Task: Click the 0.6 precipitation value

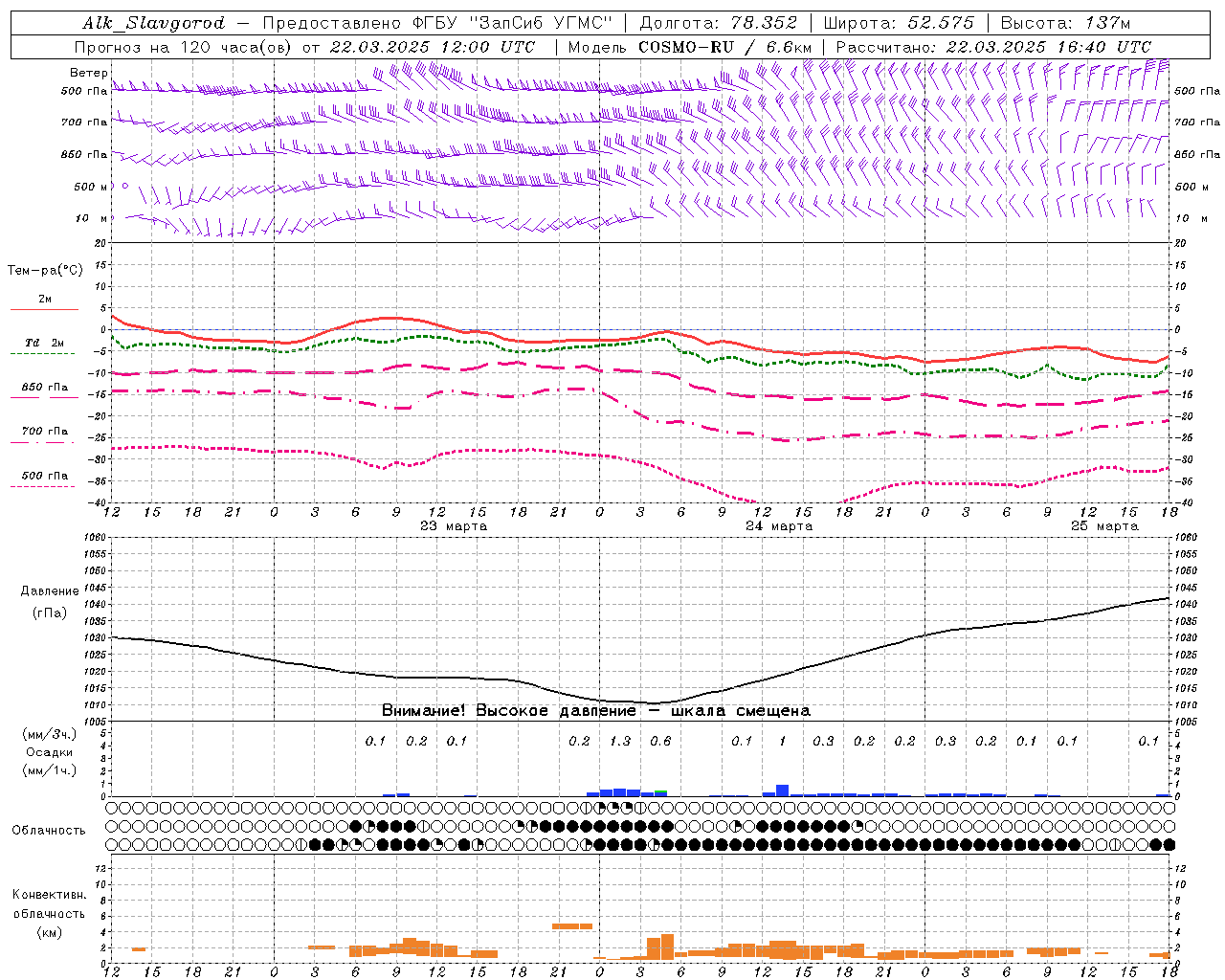Action: tap(660, 742)
